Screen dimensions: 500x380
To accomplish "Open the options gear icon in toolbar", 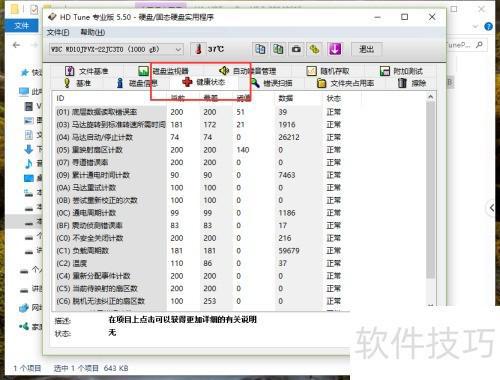I will coord(314,49).
